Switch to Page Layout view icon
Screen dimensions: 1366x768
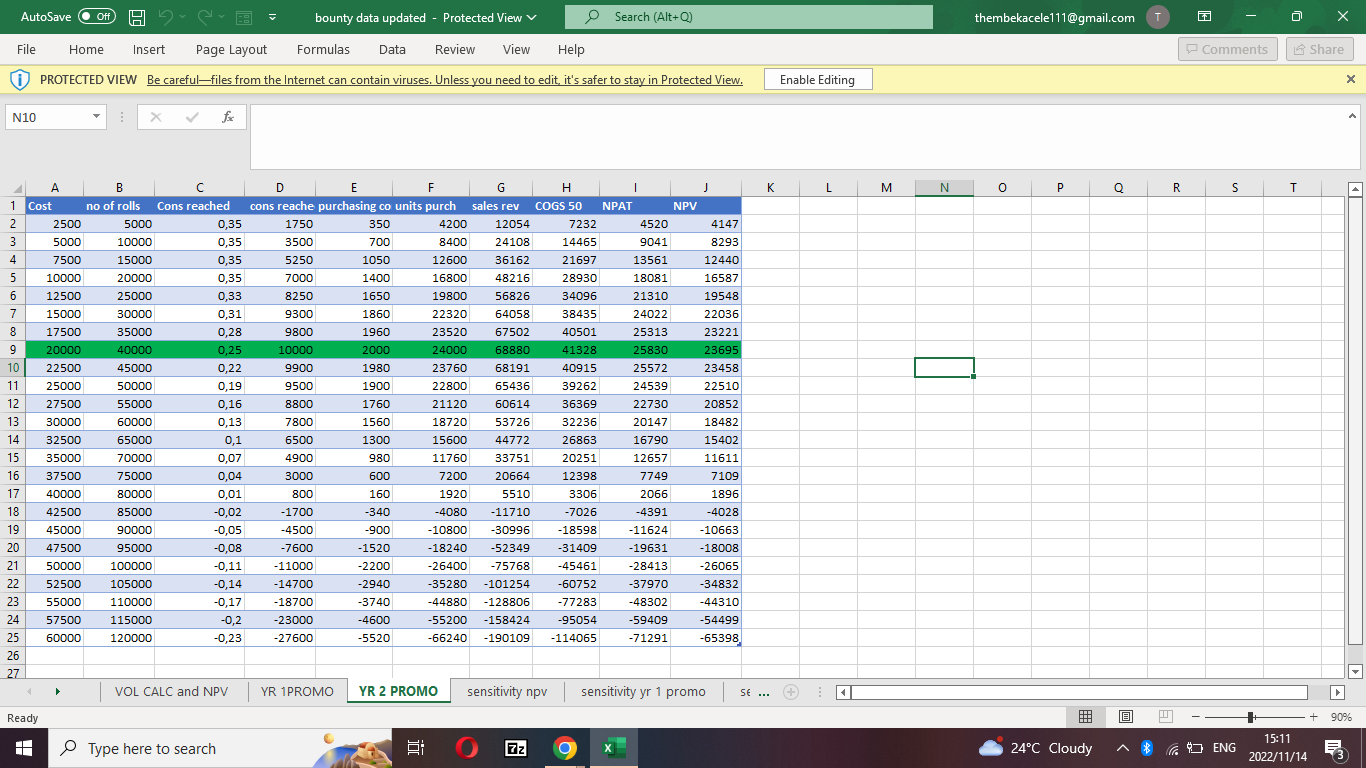point(1125,717)
